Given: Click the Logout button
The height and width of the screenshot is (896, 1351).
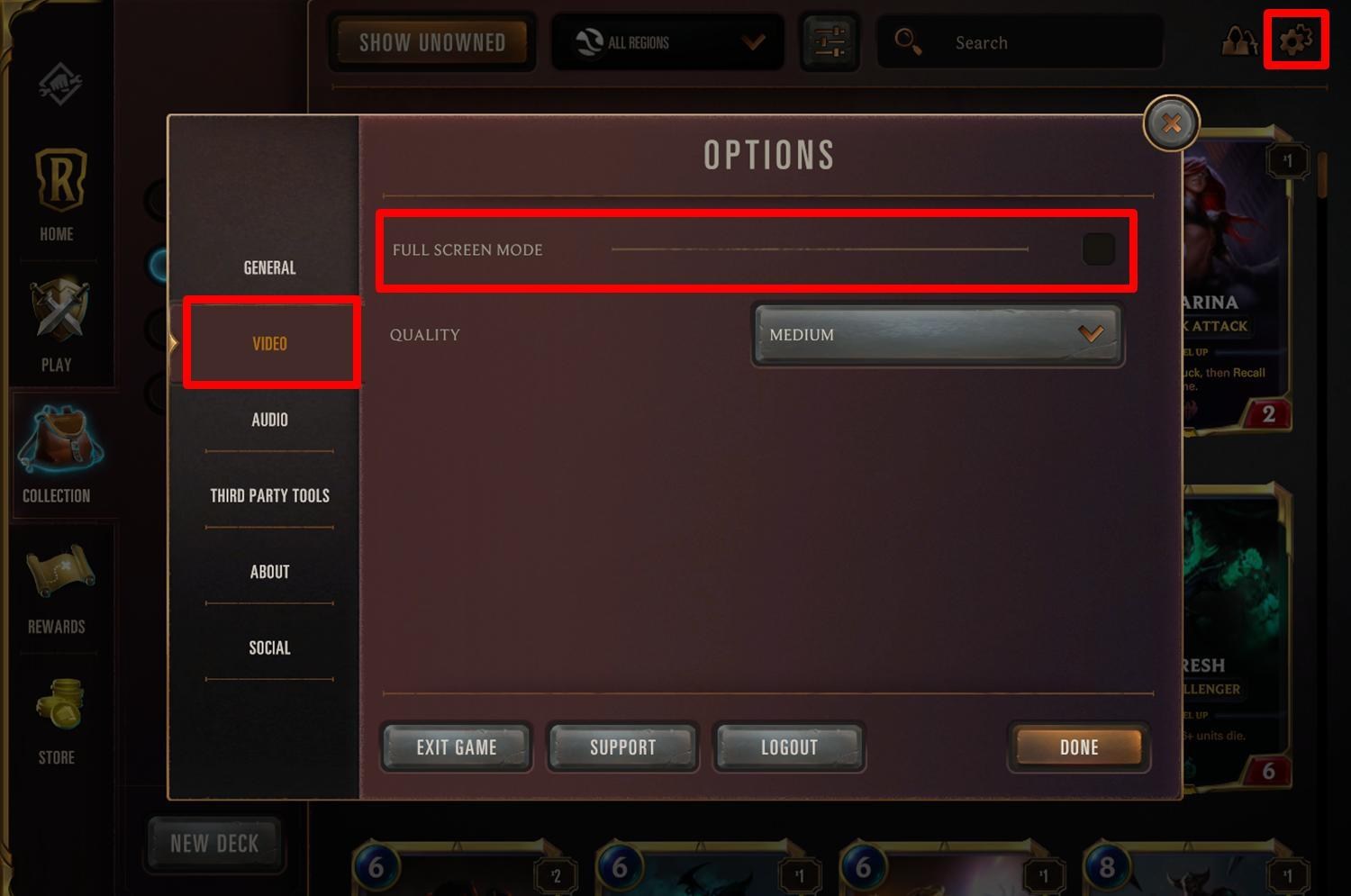Looking at the screenshot, I should (x=789, y=747).
